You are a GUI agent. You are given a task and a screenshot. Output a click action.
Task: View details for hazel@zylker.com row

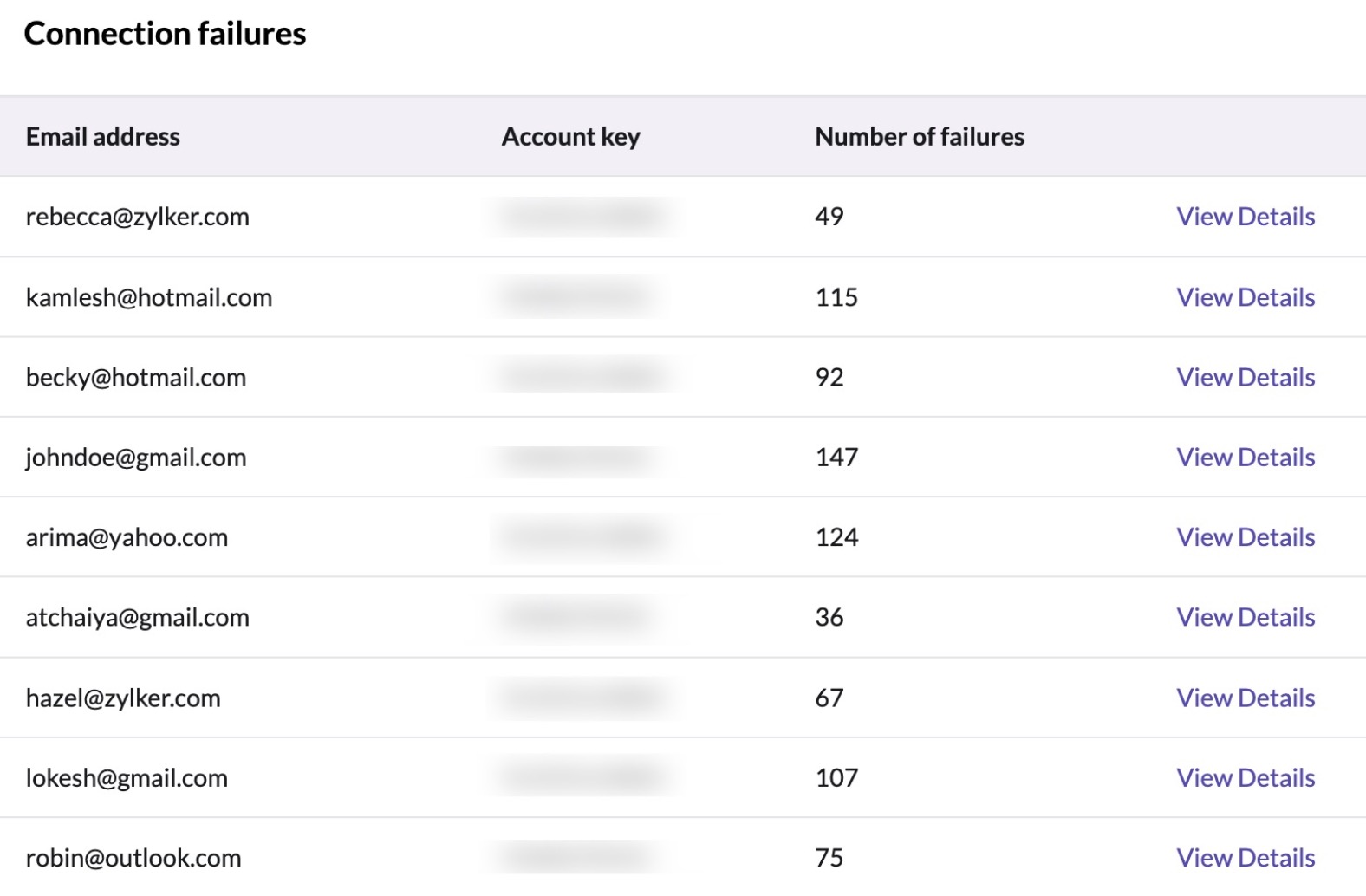coord(1245,698)
